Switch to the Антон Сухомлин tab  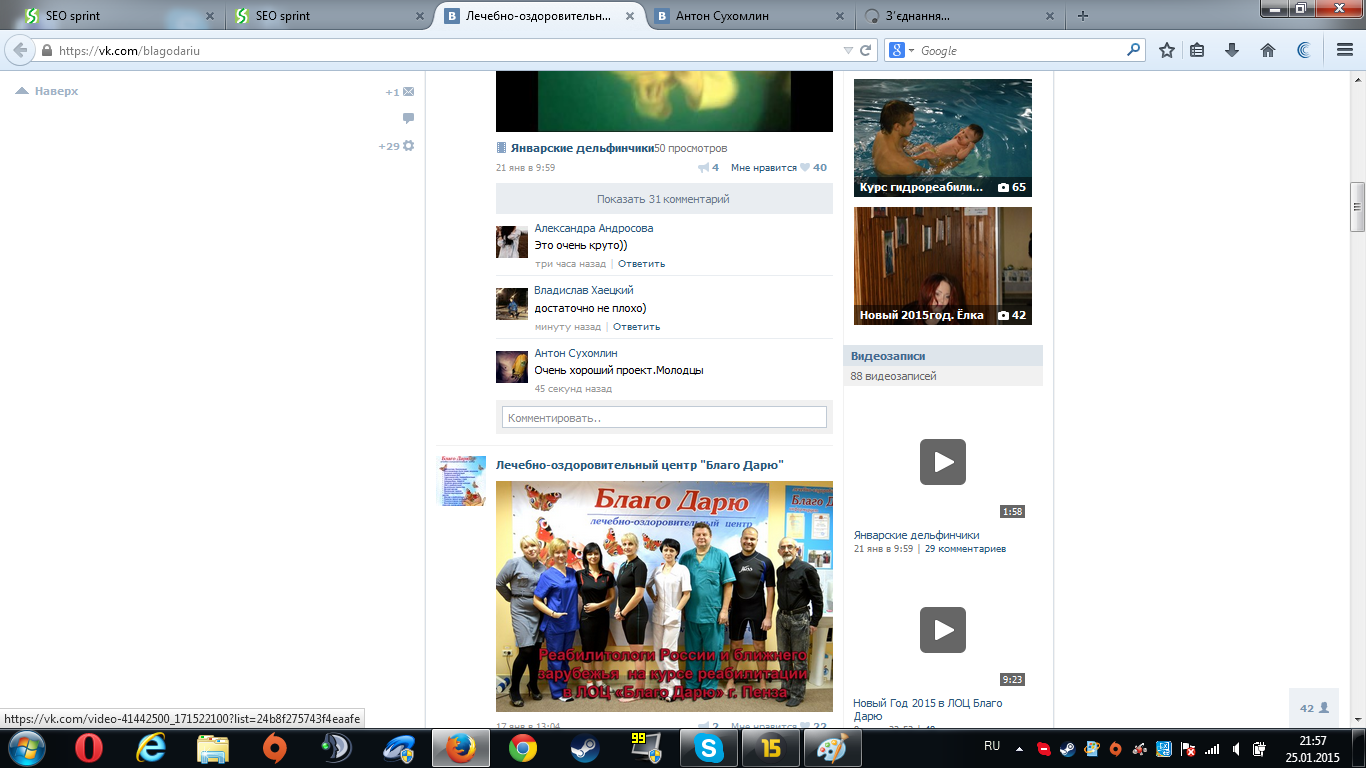pyautogui.click(x=750, y=16)
